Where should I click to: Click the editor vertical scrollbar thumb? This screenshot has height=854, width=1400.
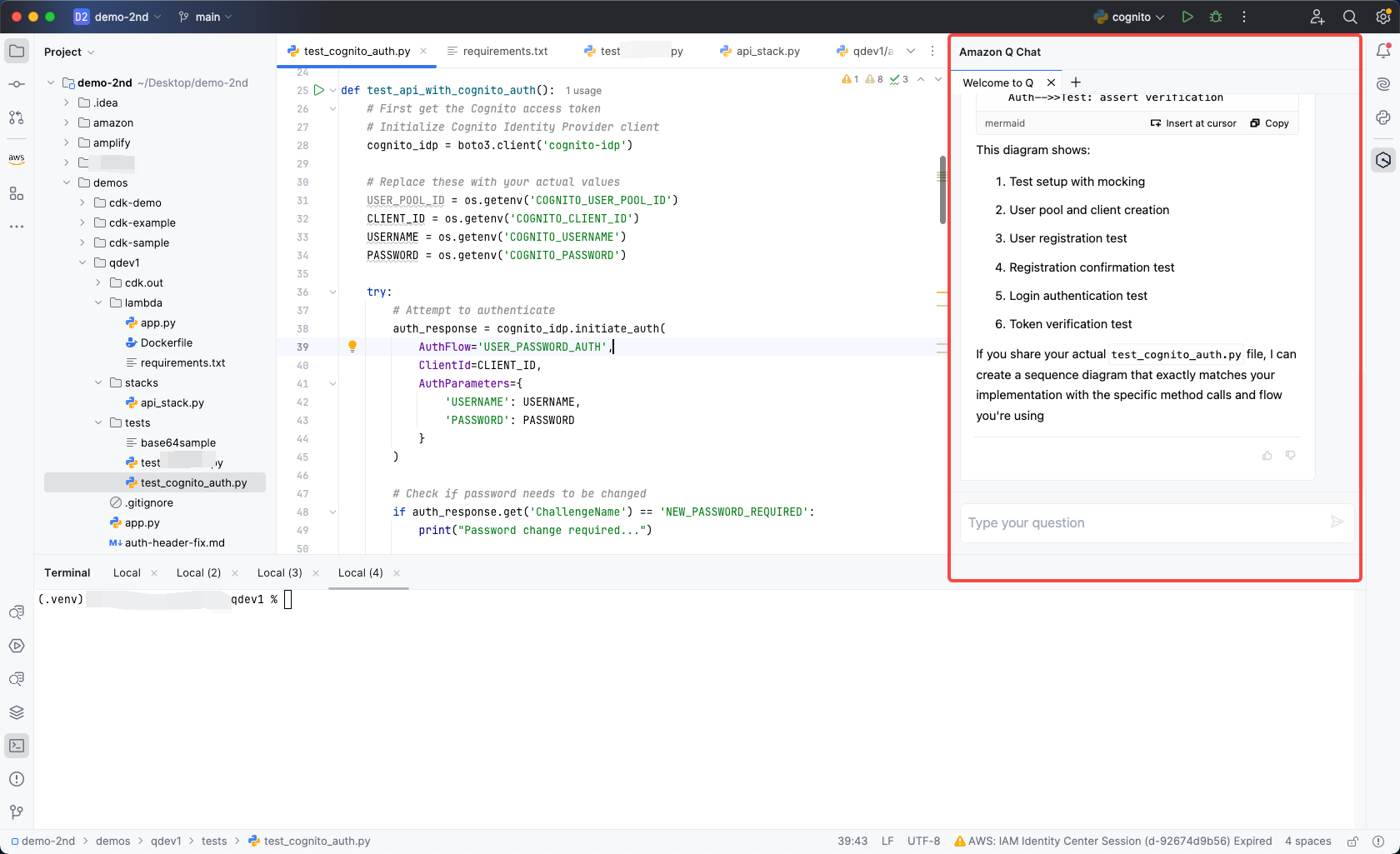click(x=942, y=189)
